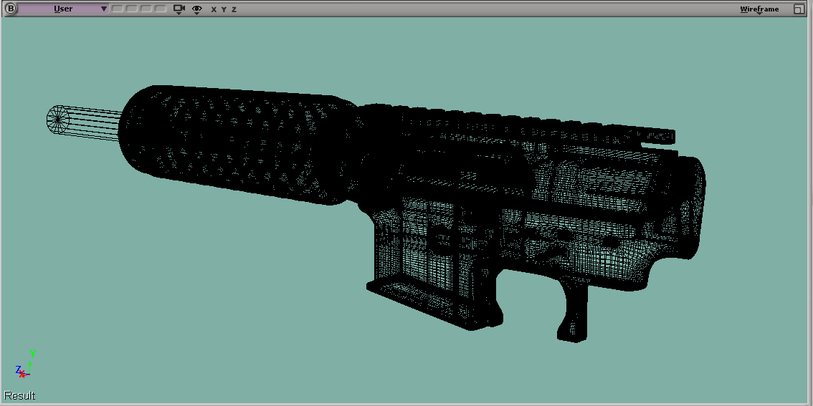The image size is (813, 406).
Task: Click the second view memo slot
Action: click(x=132, y=9)
